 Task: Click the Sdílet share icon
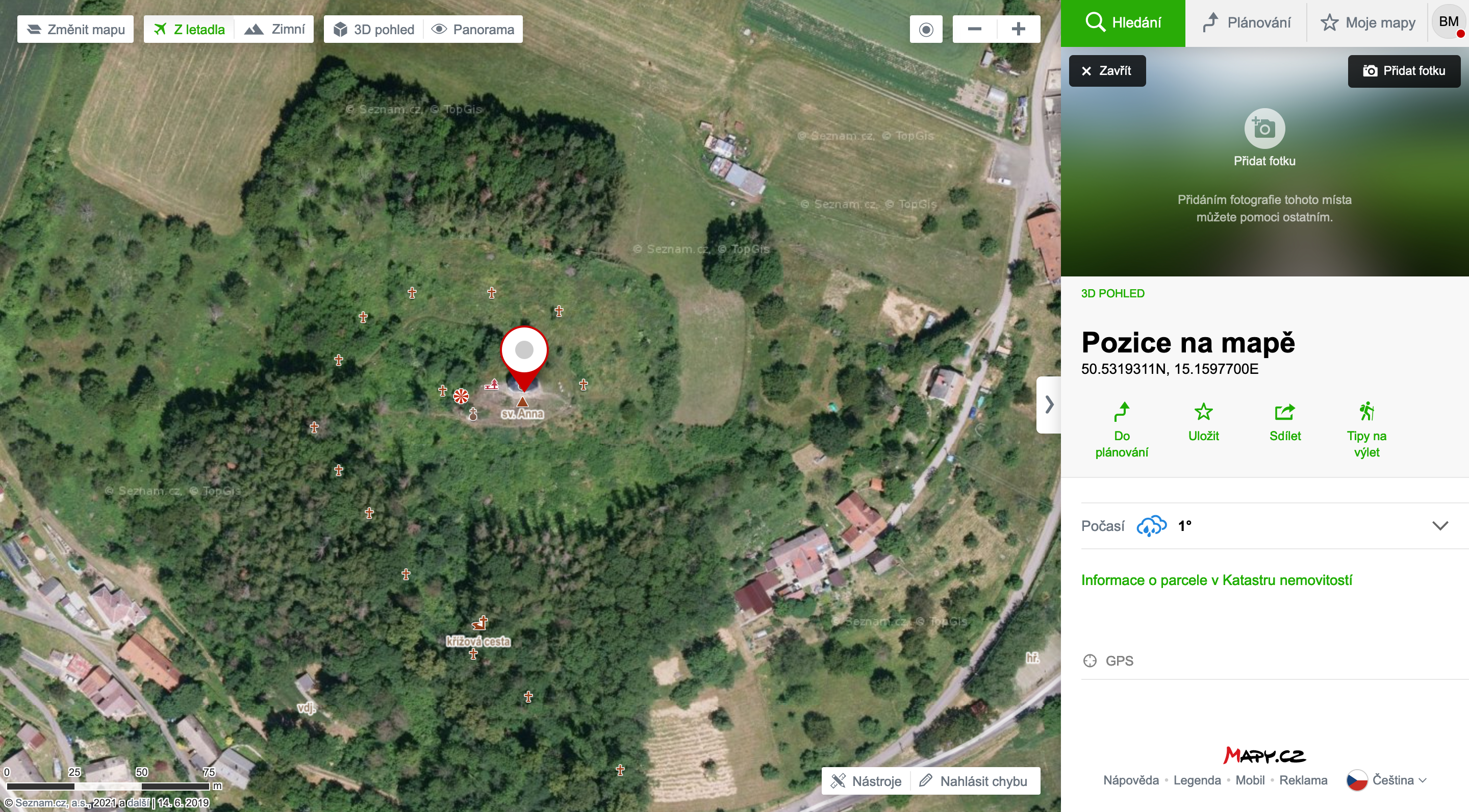(x=1285, y=412)
